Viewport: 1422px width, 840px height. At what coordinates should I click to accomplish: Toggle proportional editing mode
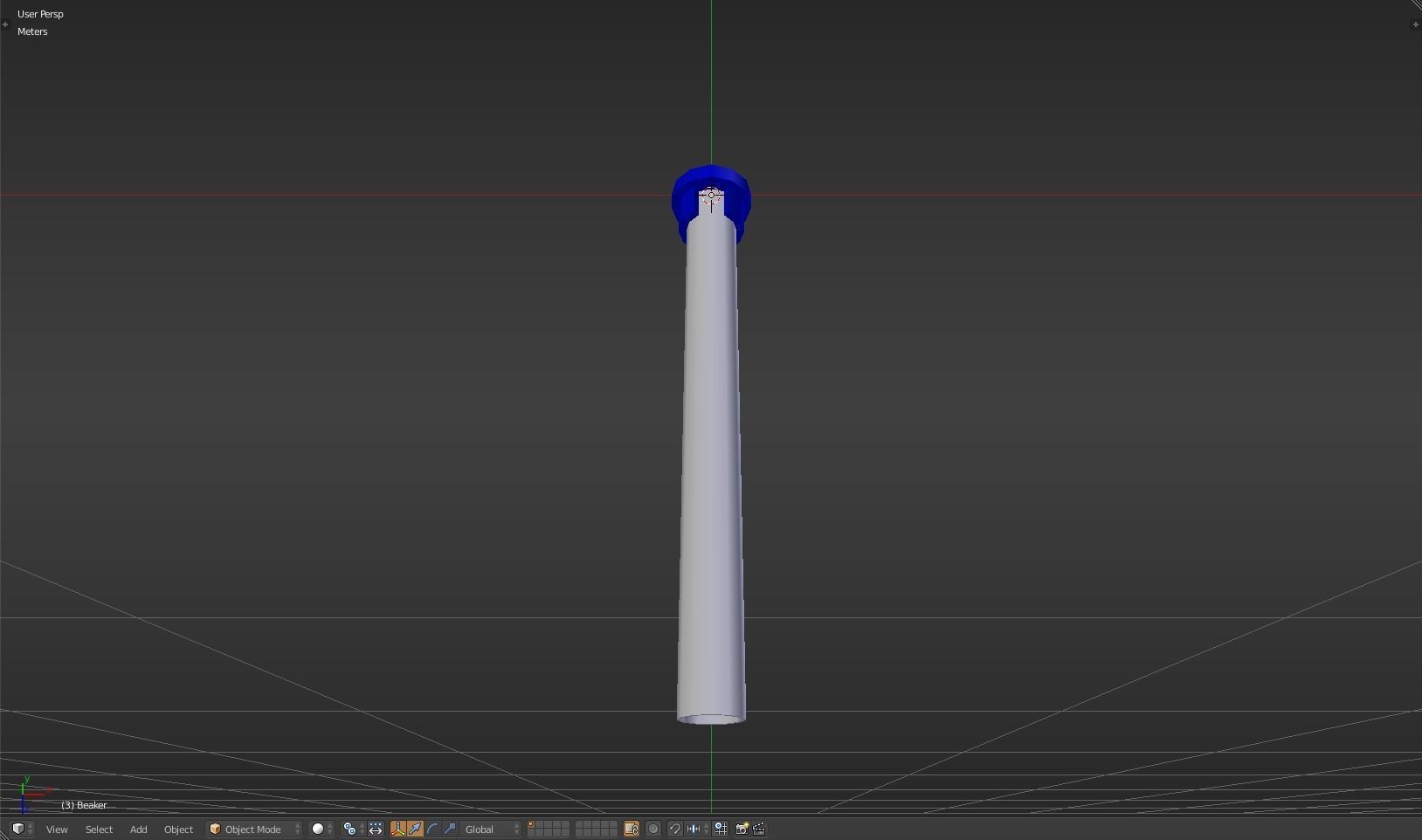coord(653,829)
